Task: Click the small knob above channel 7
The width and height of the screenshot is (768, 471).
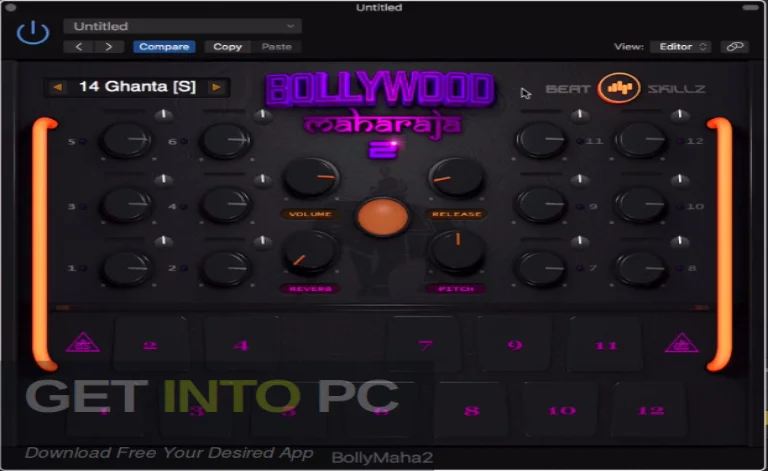Action: pos(580,241)
